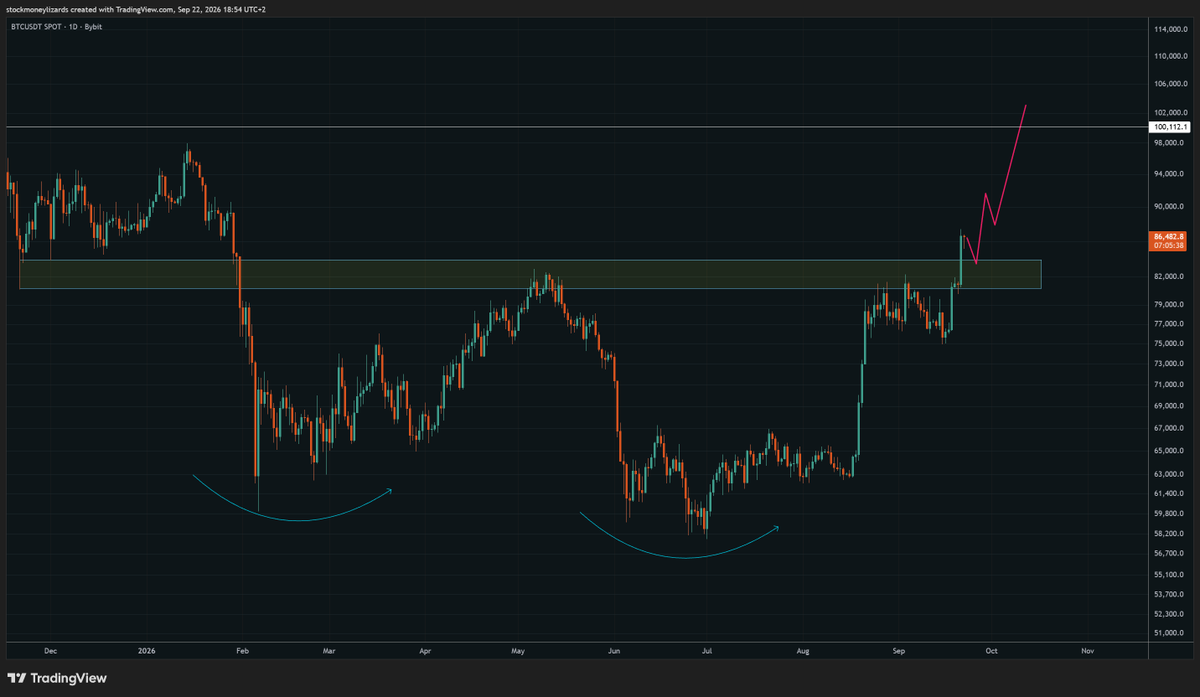The height and width of the screenshot is (697, 1200).
Task: Click the 58,200.0 price axis label
Action: click(x=1168, y=533)
